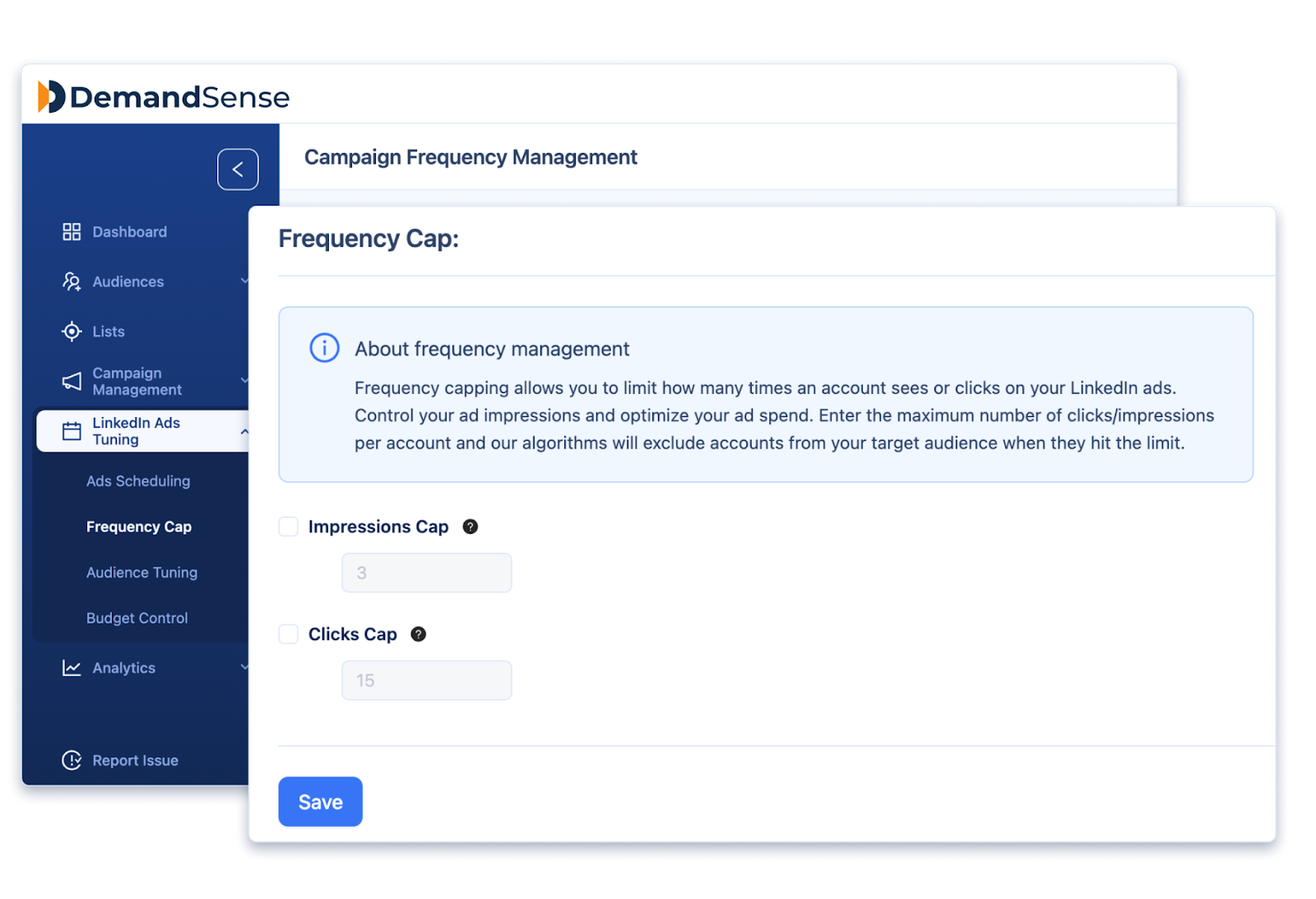
Task: Select the Frequency Cap submenu item
Action: click(x=139, y=526)
